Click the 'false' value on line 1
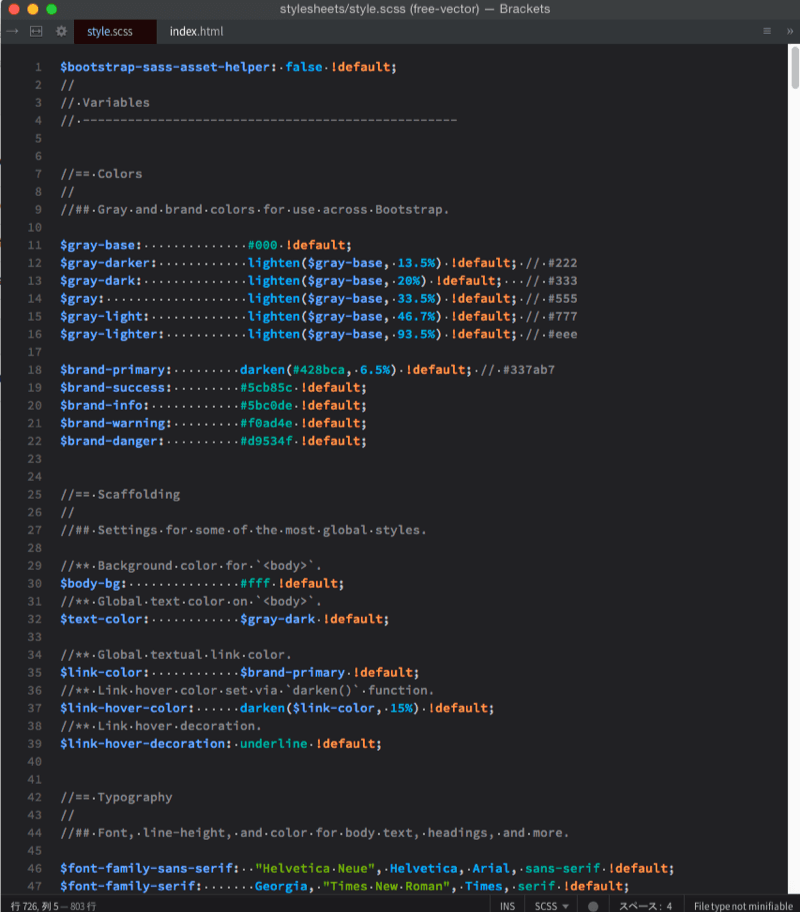Image resolution: width=800 pixels, height=912 pixels. [x=304, y=67]
